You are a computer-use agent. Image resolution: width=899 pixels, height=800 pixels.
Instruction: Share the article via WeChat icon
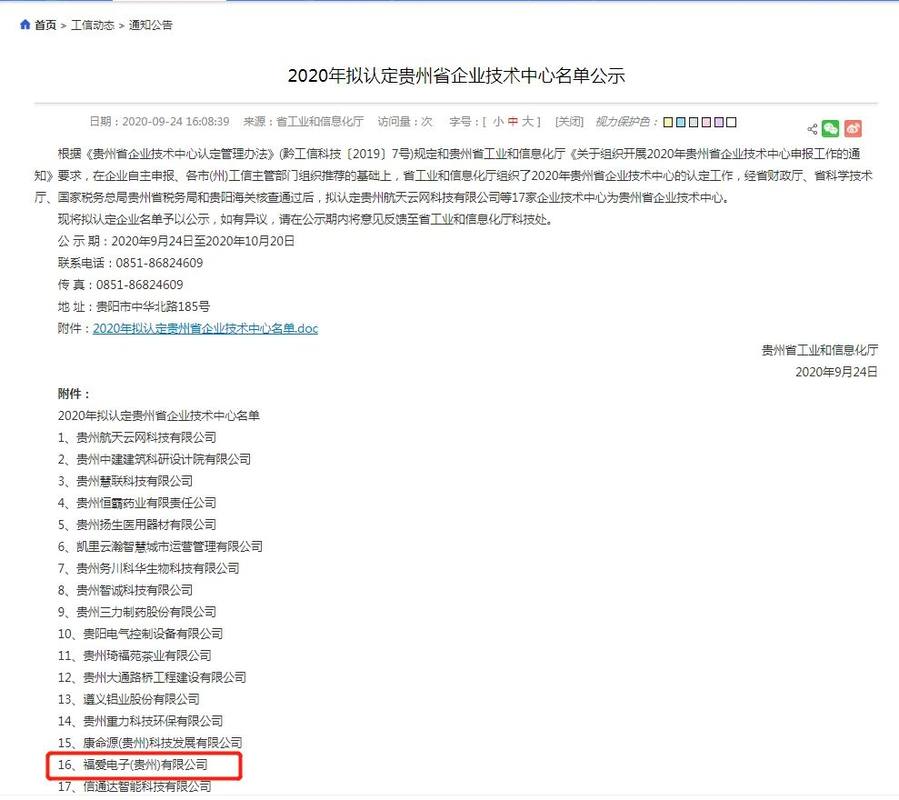(831, 128)
